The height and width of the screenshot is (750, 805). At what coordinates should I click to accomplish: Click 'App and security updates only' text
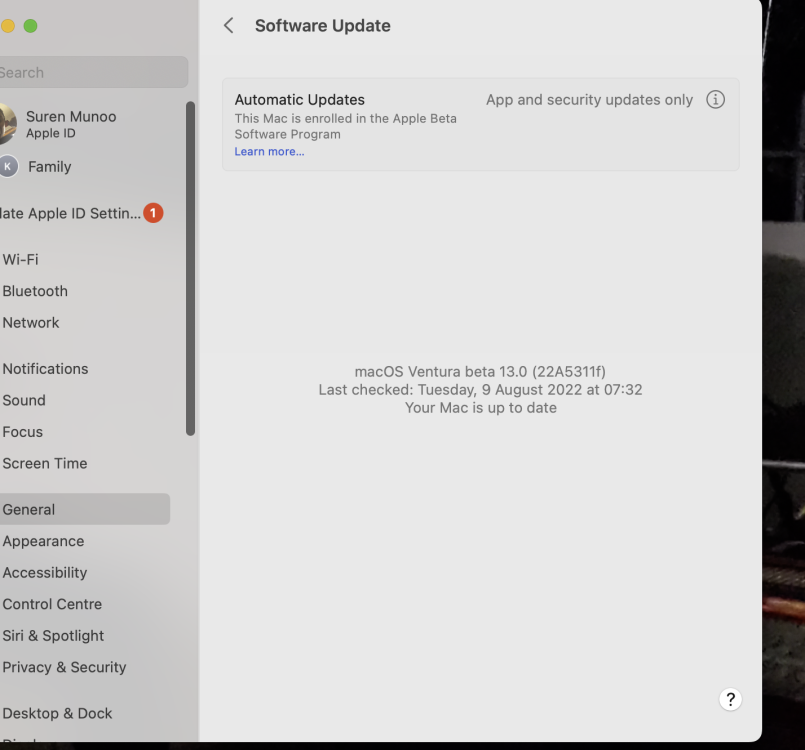[589, 100]
